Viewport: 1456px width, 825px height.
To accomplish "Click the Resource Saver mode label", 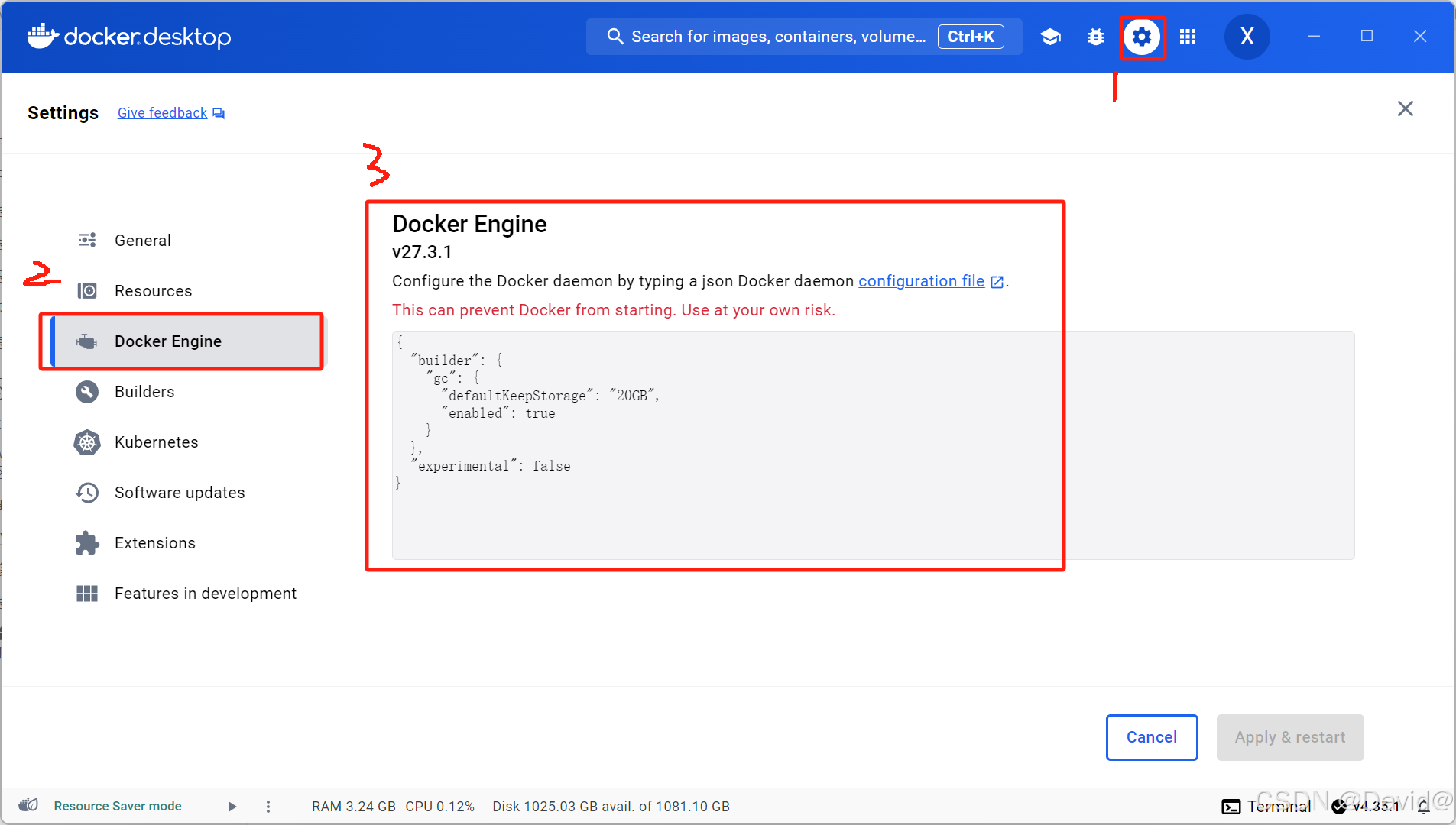I will [x=118, y=806].
